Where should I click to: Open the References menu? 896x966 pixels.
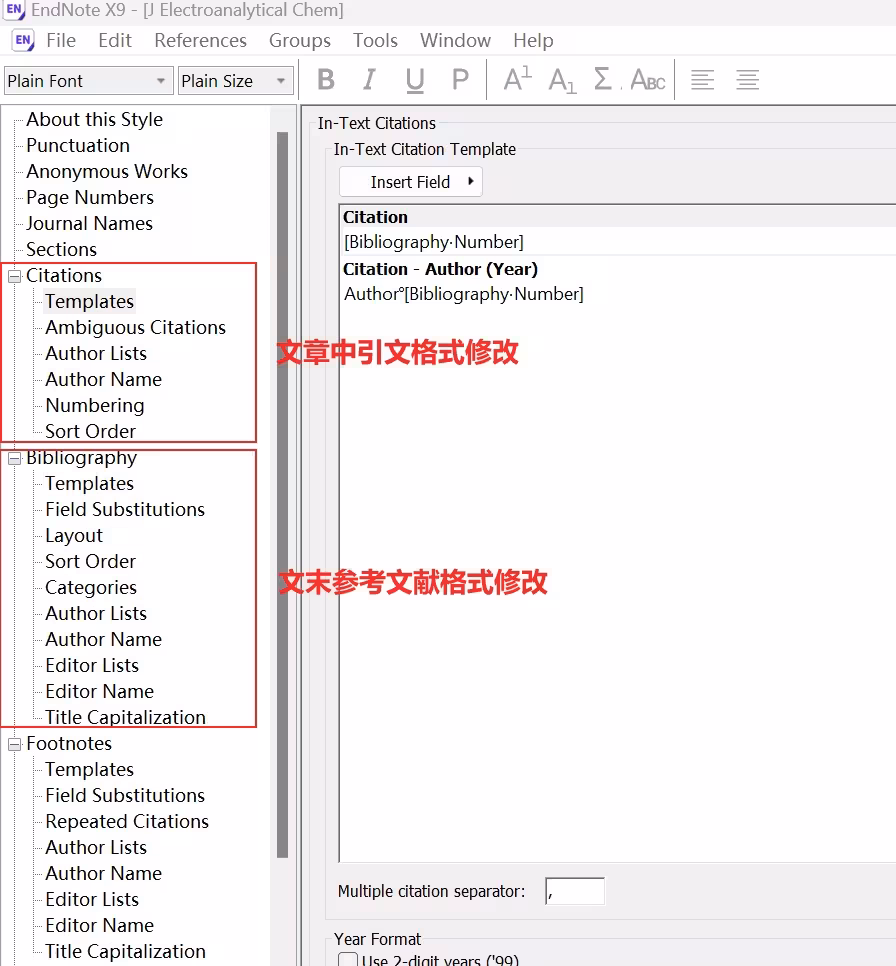click(200, 41)
